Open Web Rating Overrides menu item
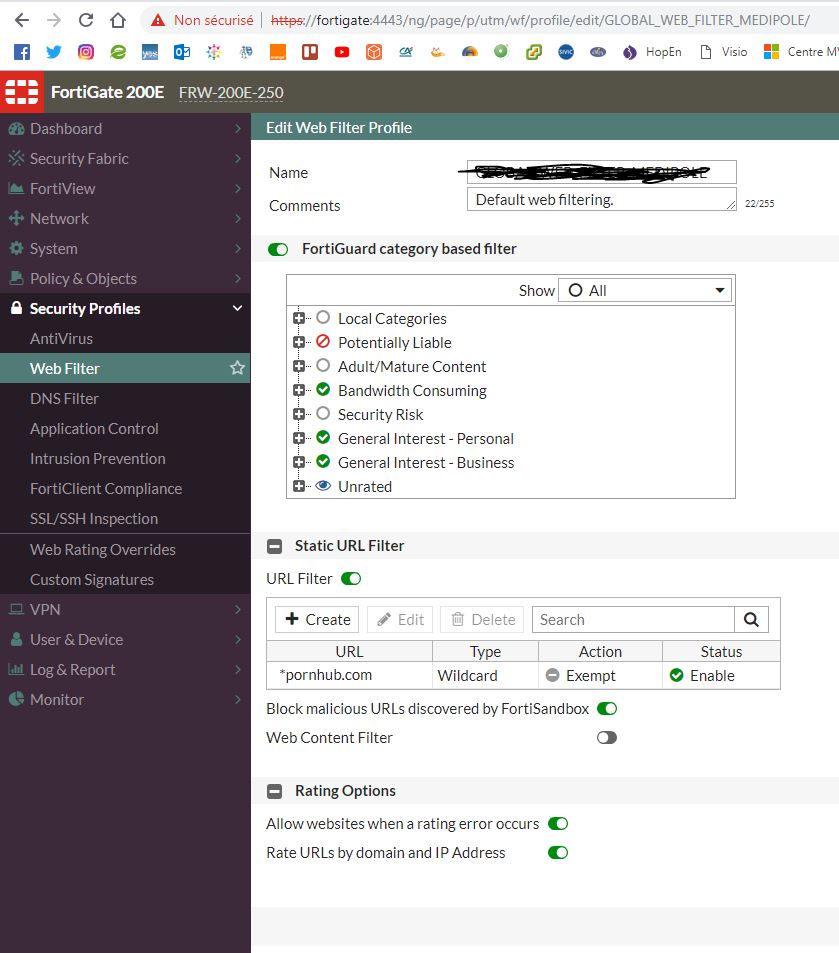The image size is (839, 953). (x=125, y=549)
